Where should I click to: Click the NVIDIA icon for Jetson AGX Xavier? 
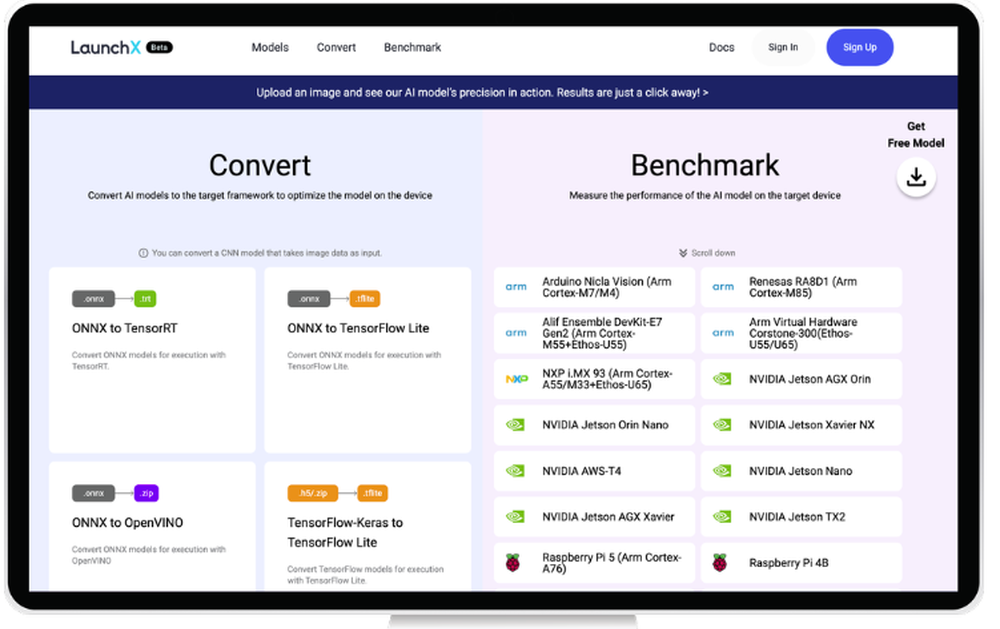[x=515, y=517]
